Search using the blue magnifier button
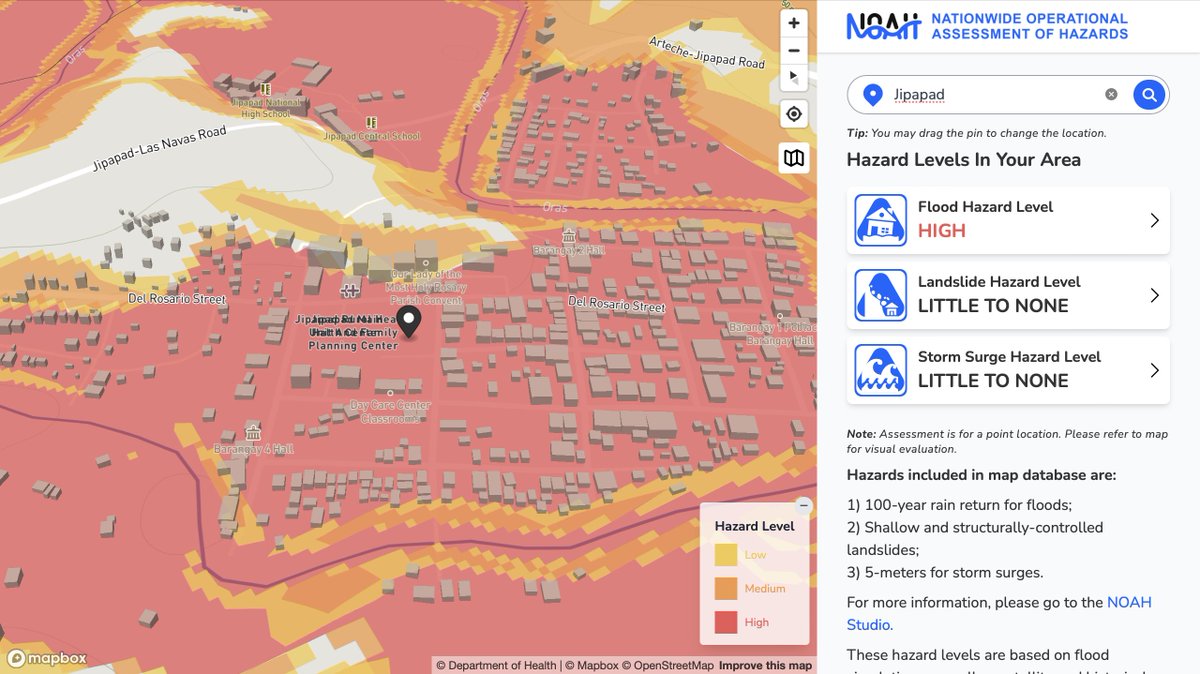Viewport: 1200px width, 674px height. [x=1150, y=95]
